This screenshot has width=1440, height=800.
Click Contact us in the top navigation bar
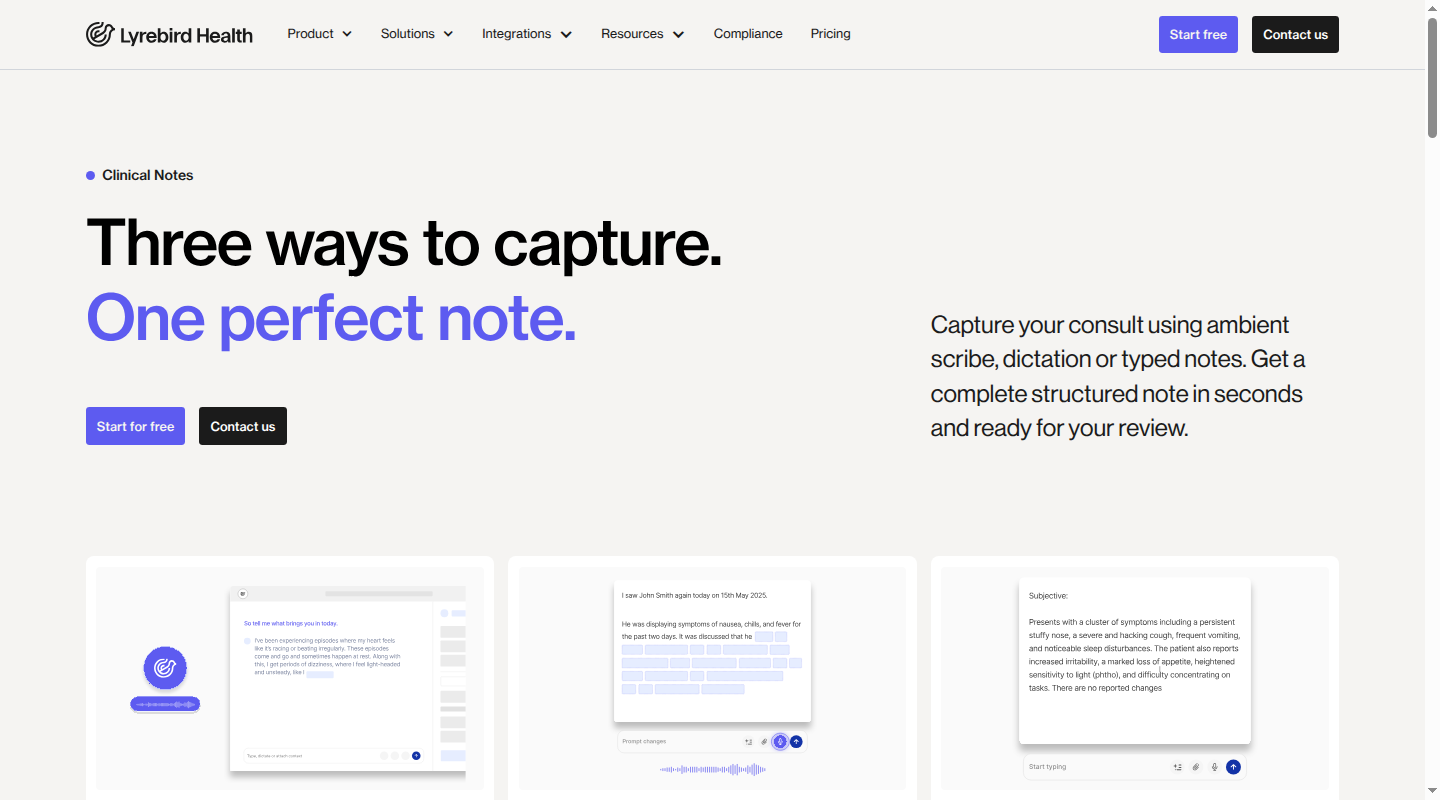pos(1295,35)
